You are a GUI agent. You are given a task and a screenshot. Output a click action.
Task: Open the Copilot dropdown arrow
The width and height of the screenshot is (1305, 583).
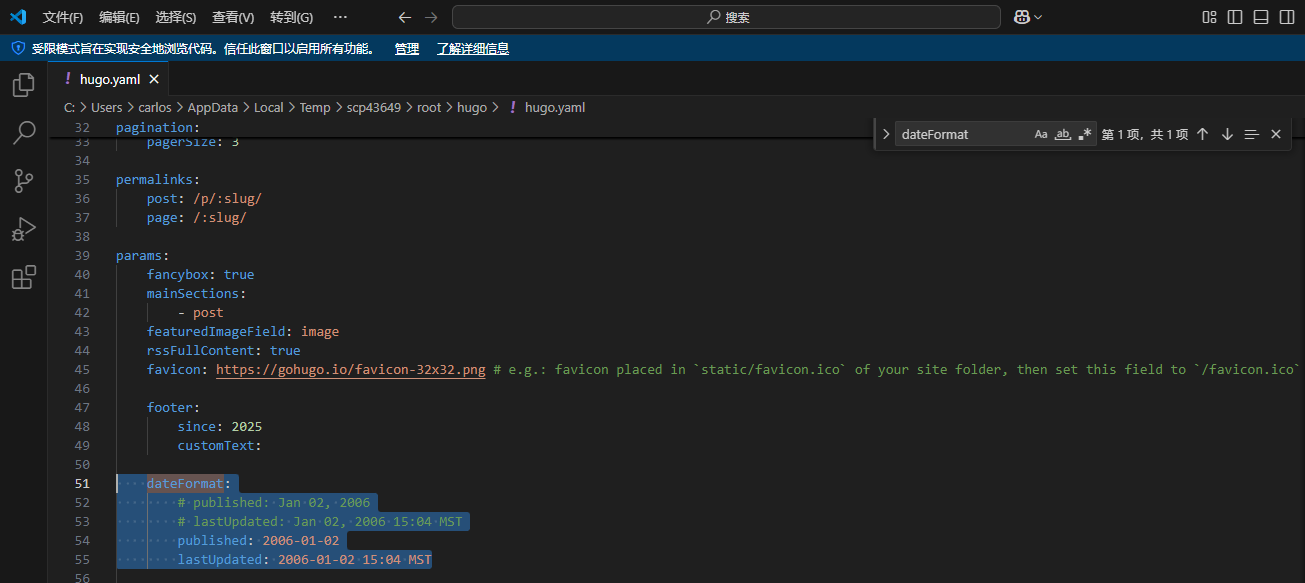1038,17
